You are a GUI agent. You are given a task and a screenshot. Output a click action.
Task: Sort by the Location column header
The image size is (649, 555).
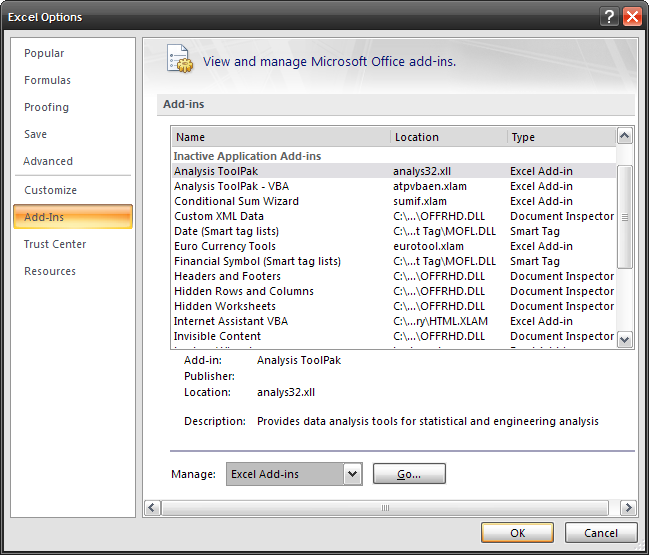tap(449, 137)
